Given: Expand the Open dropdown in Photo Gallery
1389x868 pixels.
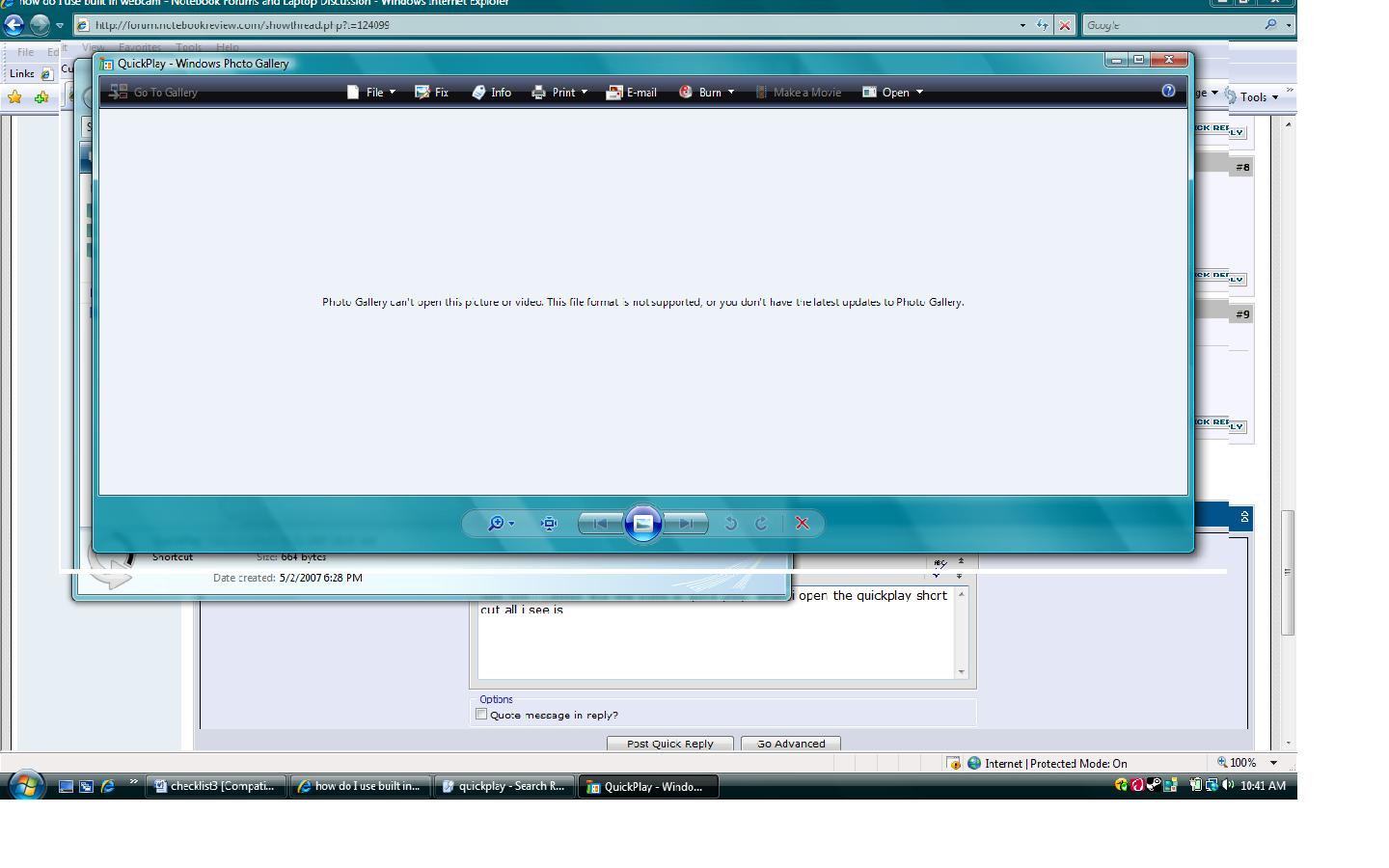Looking at the screenshot, I should coord(892,92).
